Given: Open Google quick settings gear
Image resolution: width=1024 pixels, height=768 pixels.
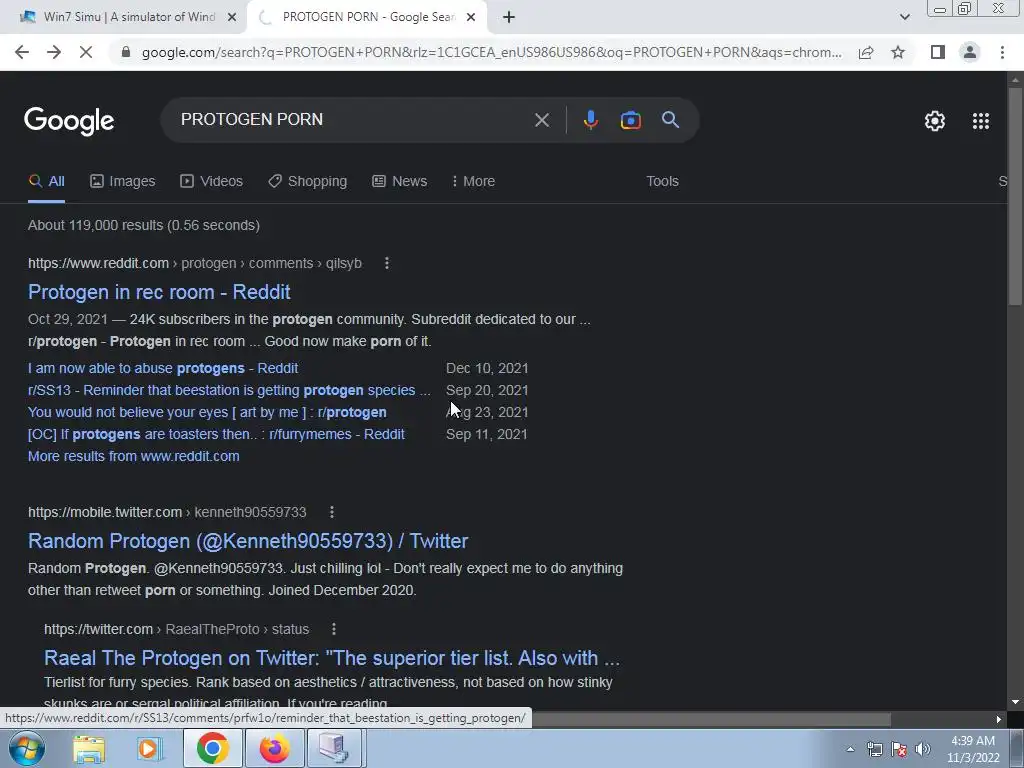Looking at the screenshot, I should point(935,121).
